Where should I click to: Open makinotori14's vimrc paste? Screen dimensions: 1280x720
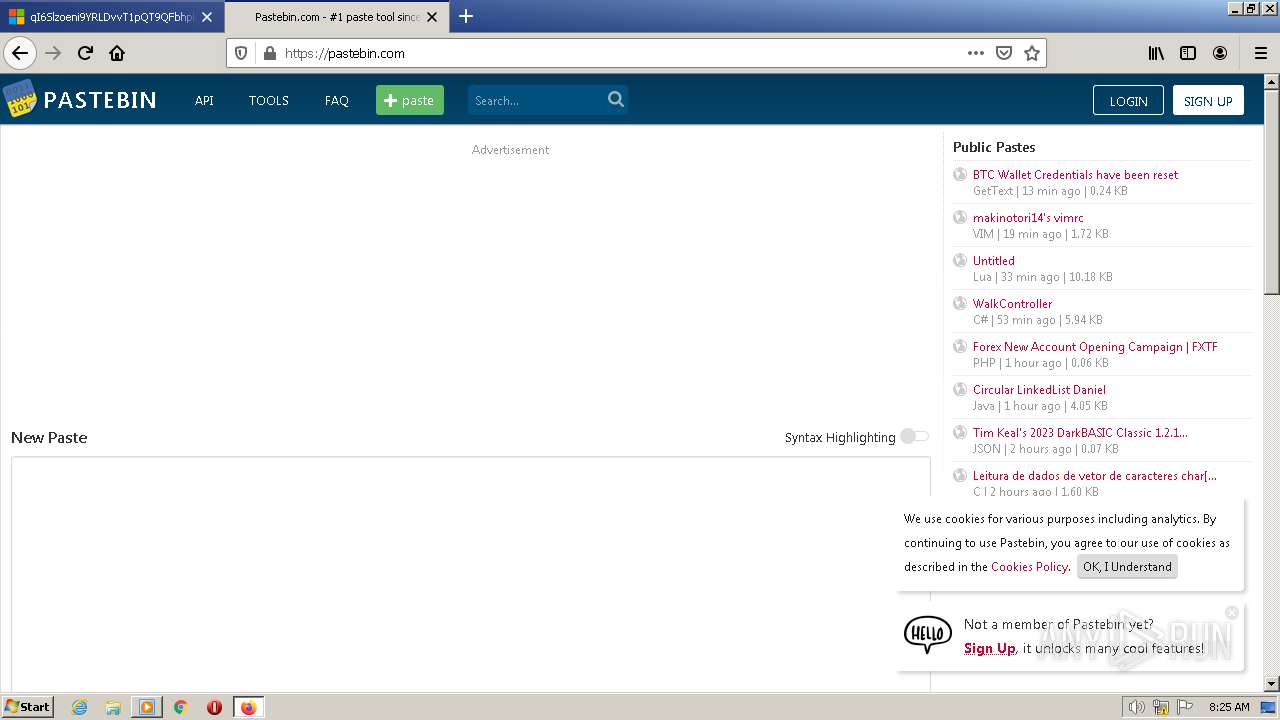click(x=1028, y=217)
